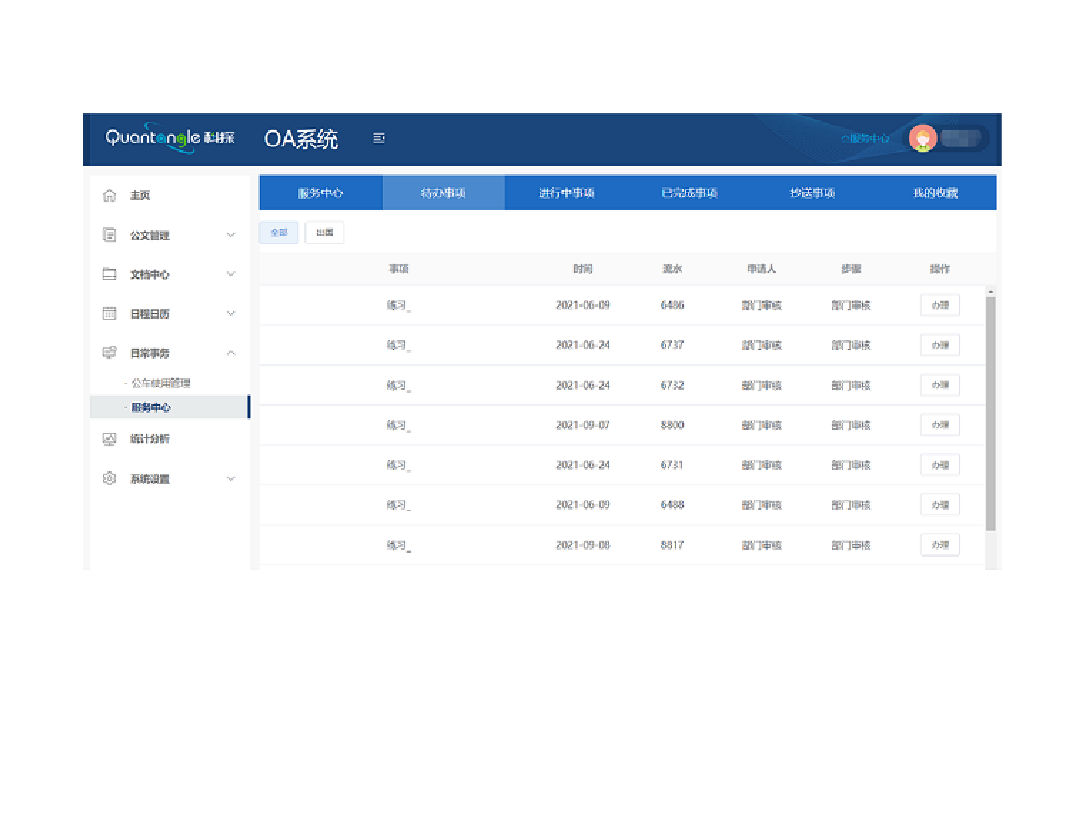
Task: Click 办理 for serial 6486
Action: pyautogui.click(x=940, y=305)
